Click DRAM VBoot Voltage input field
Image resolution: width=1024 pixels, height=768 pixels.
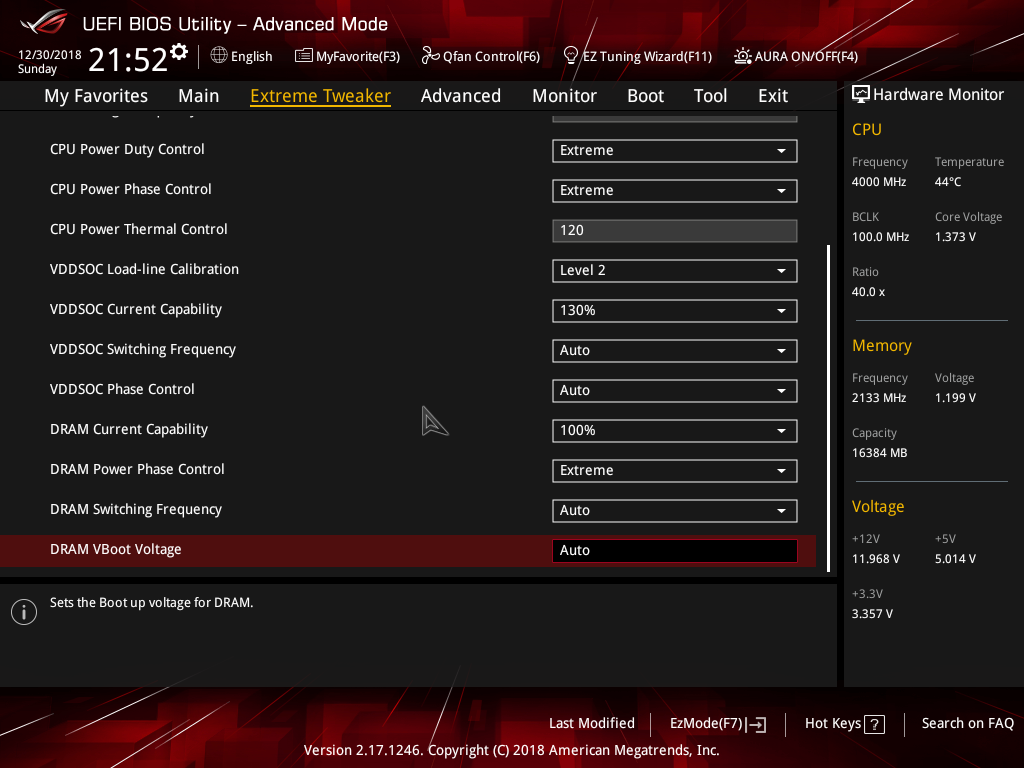pos(675,551)
